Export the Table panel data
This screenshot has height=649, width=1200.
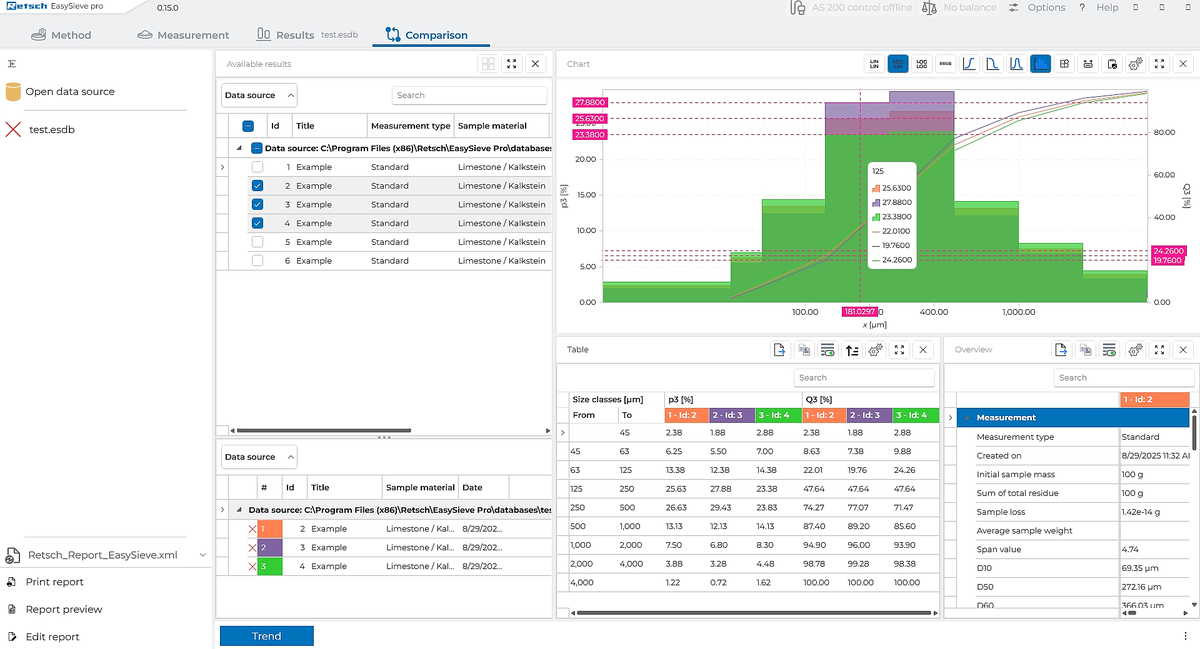[x=779, y=350]
